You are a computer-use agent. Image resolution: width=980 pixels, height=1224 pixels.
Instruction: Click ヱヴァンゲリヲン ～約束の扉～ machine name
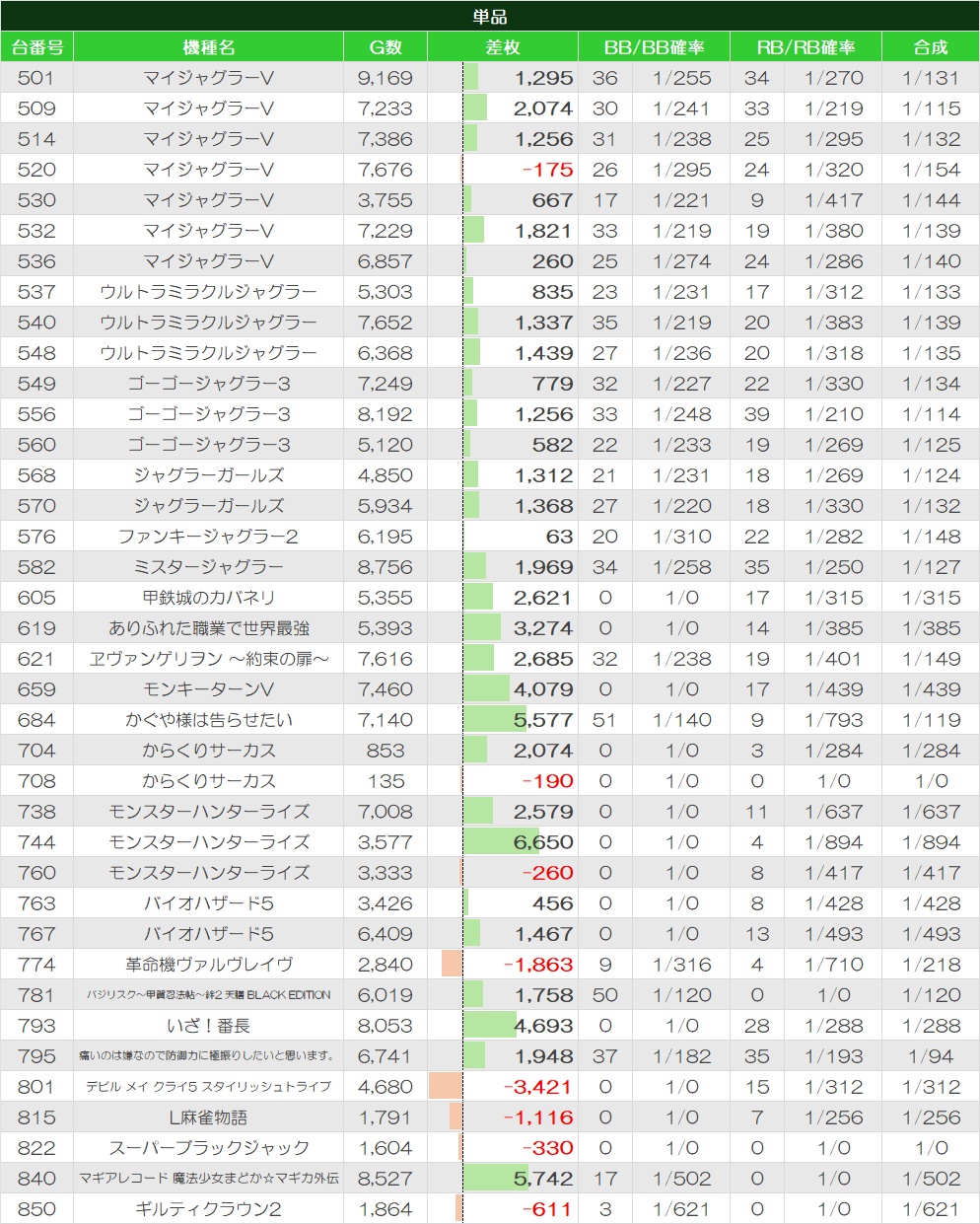(208, 659)
